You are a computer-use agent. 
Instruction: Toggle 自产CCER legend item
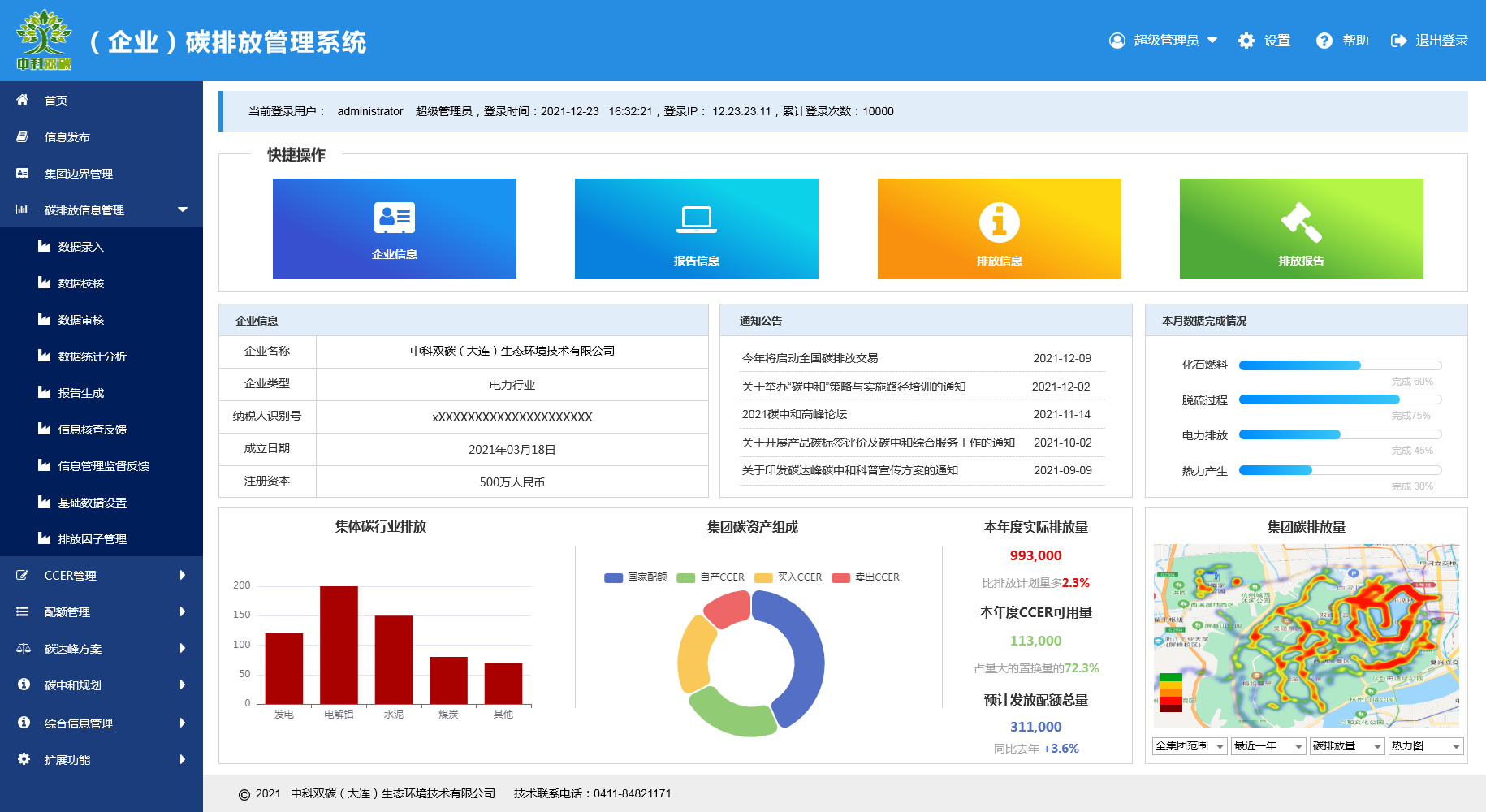coord(711,577)
